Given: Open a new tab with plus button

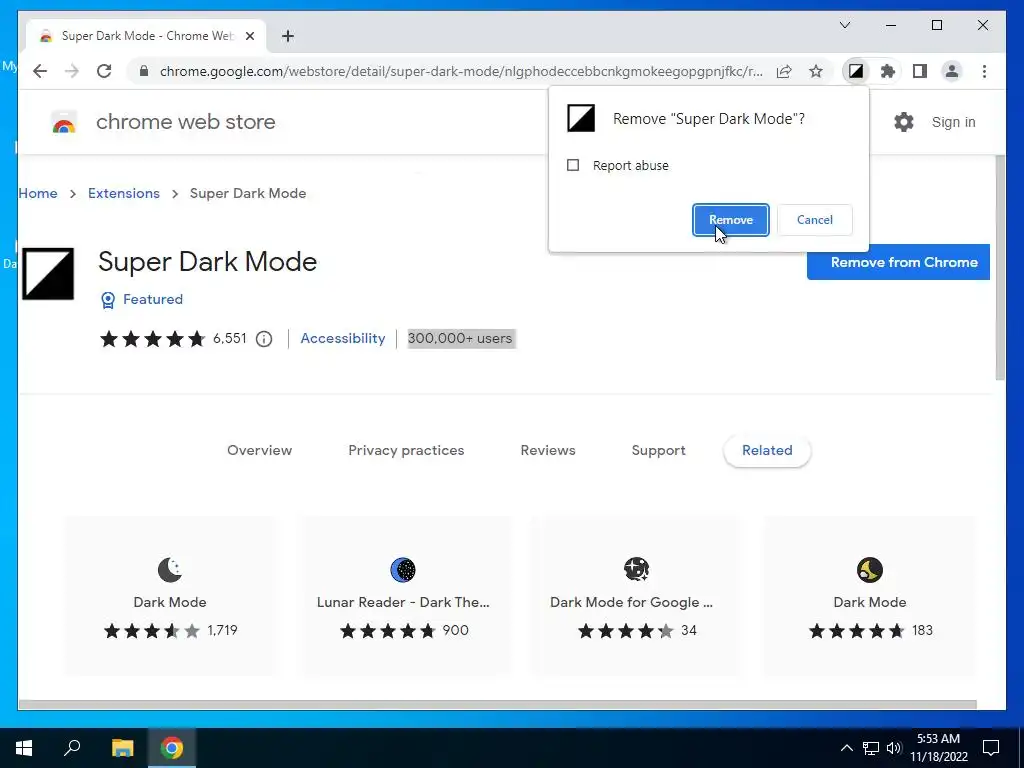Looking at the screenshot, I should (288, 36).
